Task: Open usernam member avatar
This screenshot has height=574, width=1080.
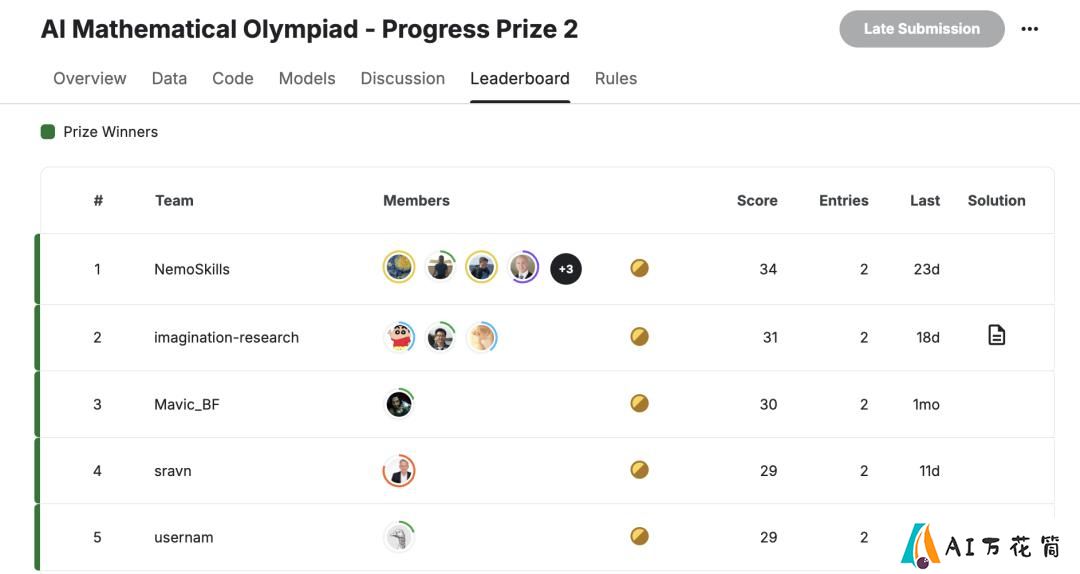Action: (x=399, y=537)
